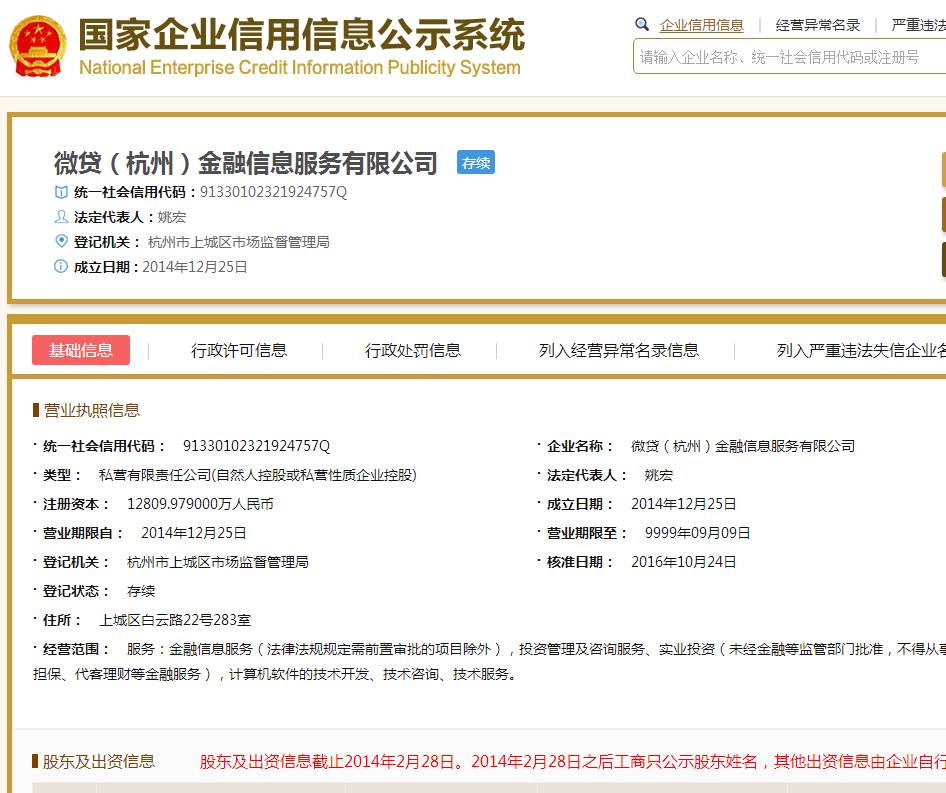946x793 pixels.
Task: Open the 列入经营异常名录信息 tab
Action: click(618, 351)
